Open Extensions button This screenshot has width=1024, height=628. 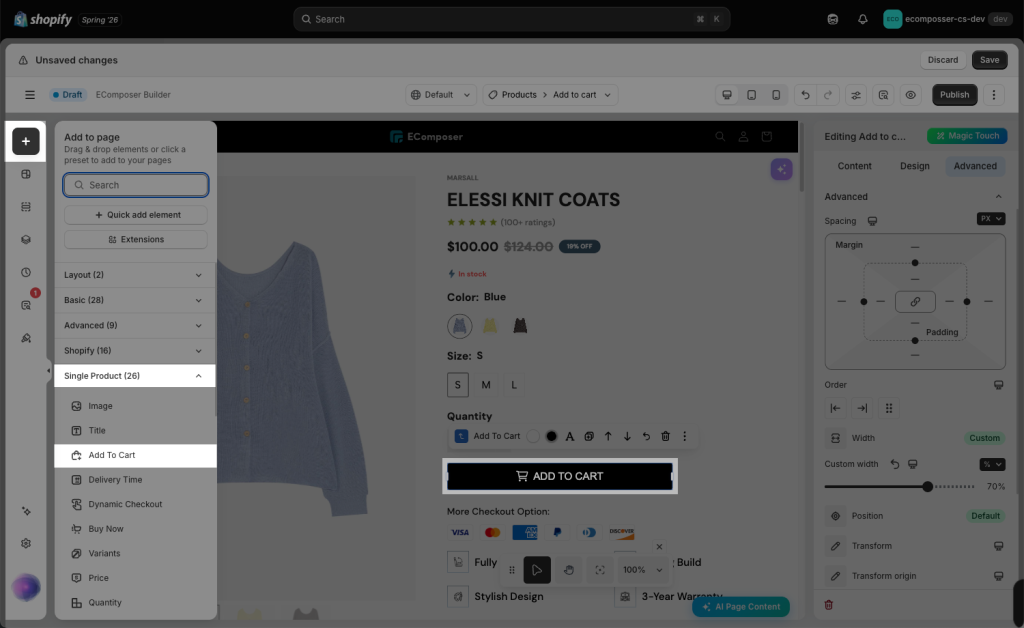click(x=136, y=240)
